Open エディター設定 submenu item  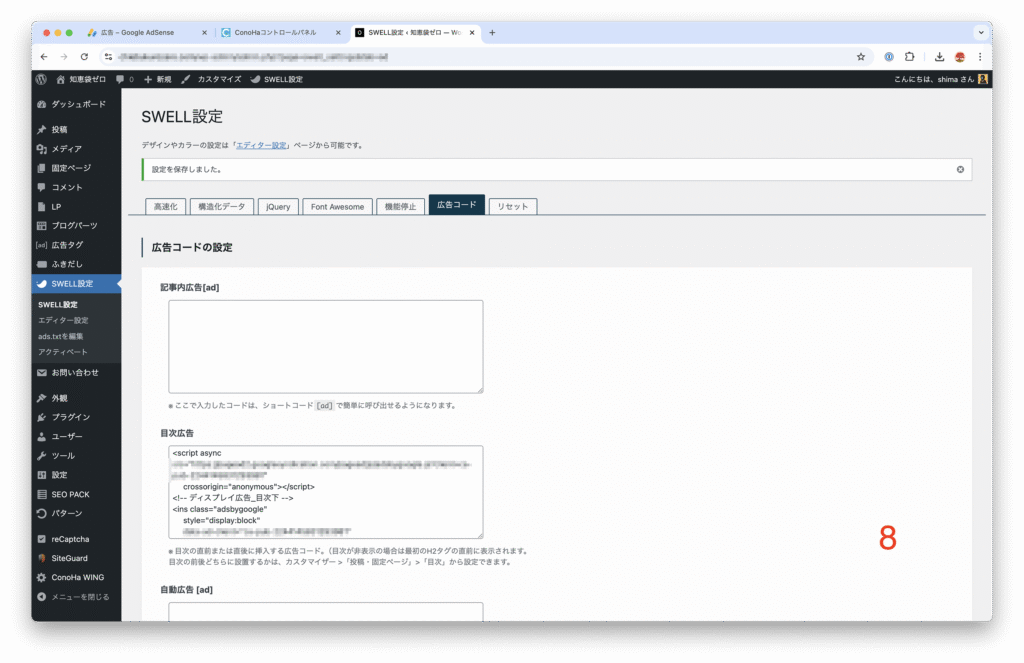63,320
